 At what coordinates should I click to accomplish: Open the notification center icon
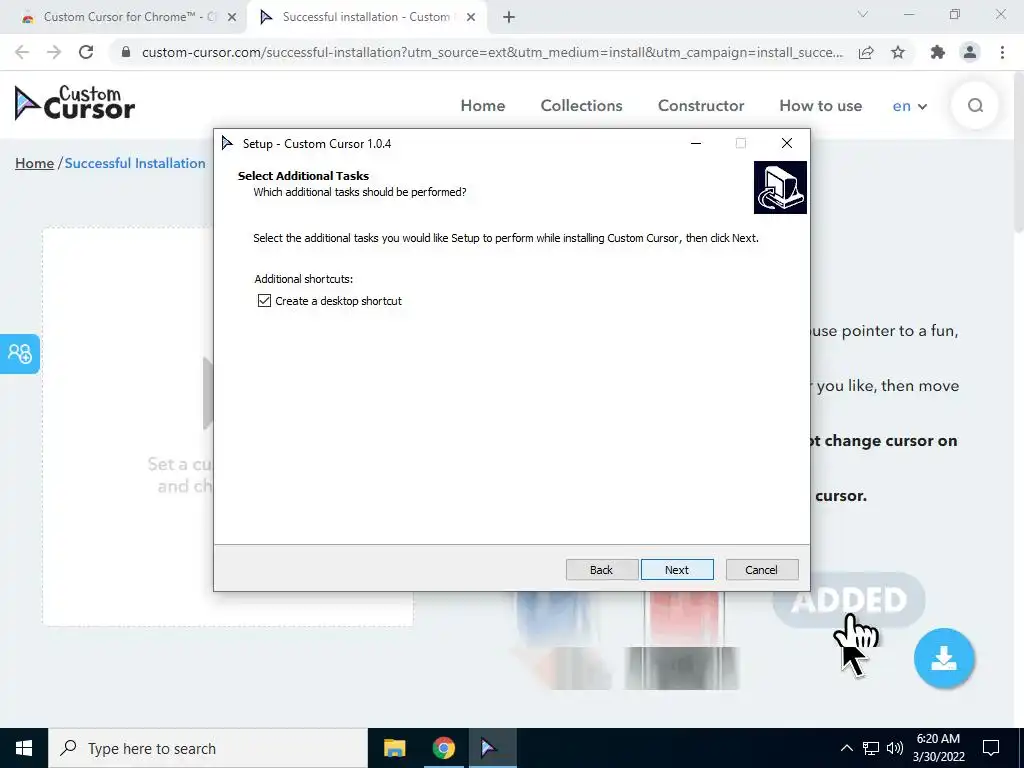(991, 748)
